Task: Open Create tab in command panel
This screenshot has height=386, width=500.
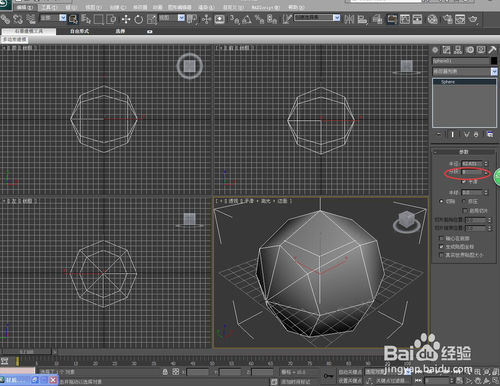Action: coord(435,50)
